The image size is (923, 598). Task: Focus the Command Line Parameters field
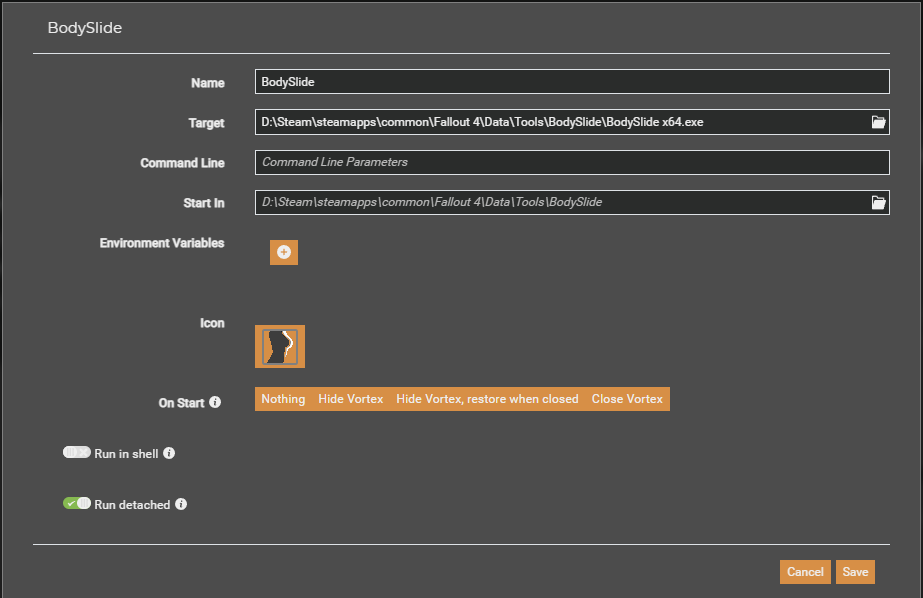click(x=572, y=162)
